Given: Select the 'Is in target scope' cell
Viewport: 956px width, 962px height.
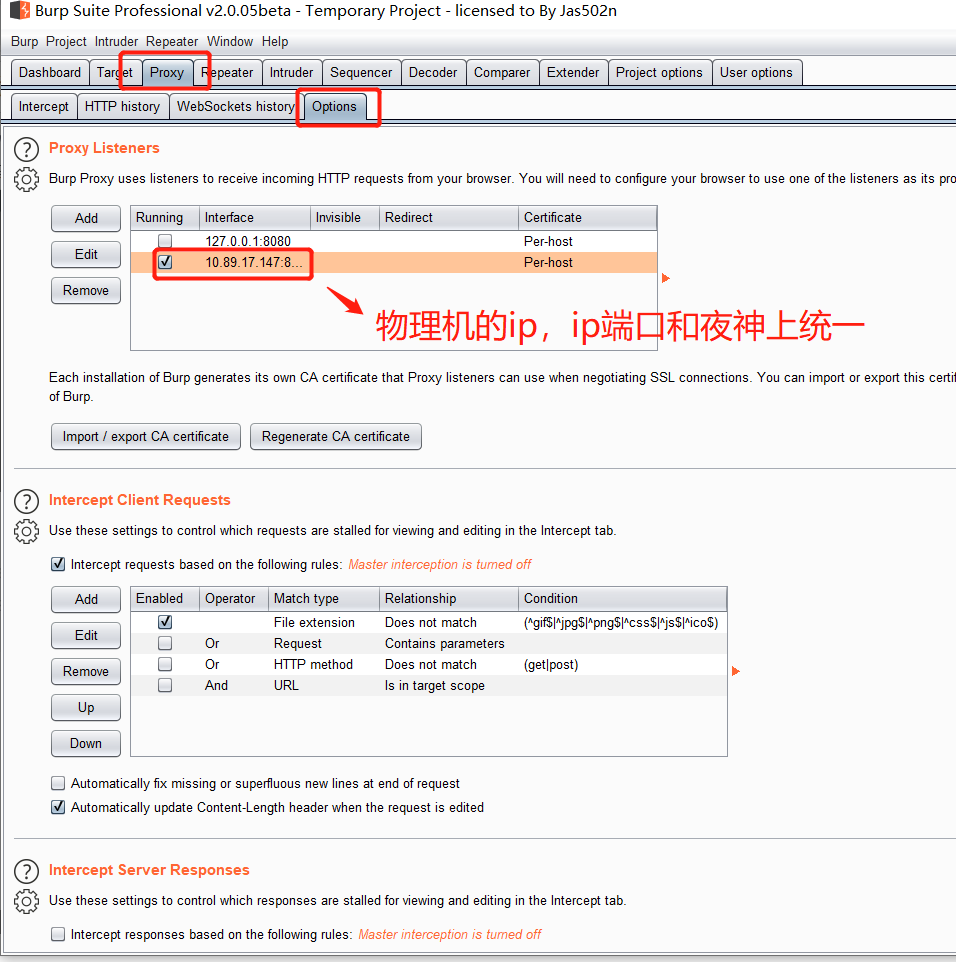Looking at the screenshot, I should (449, 685).
